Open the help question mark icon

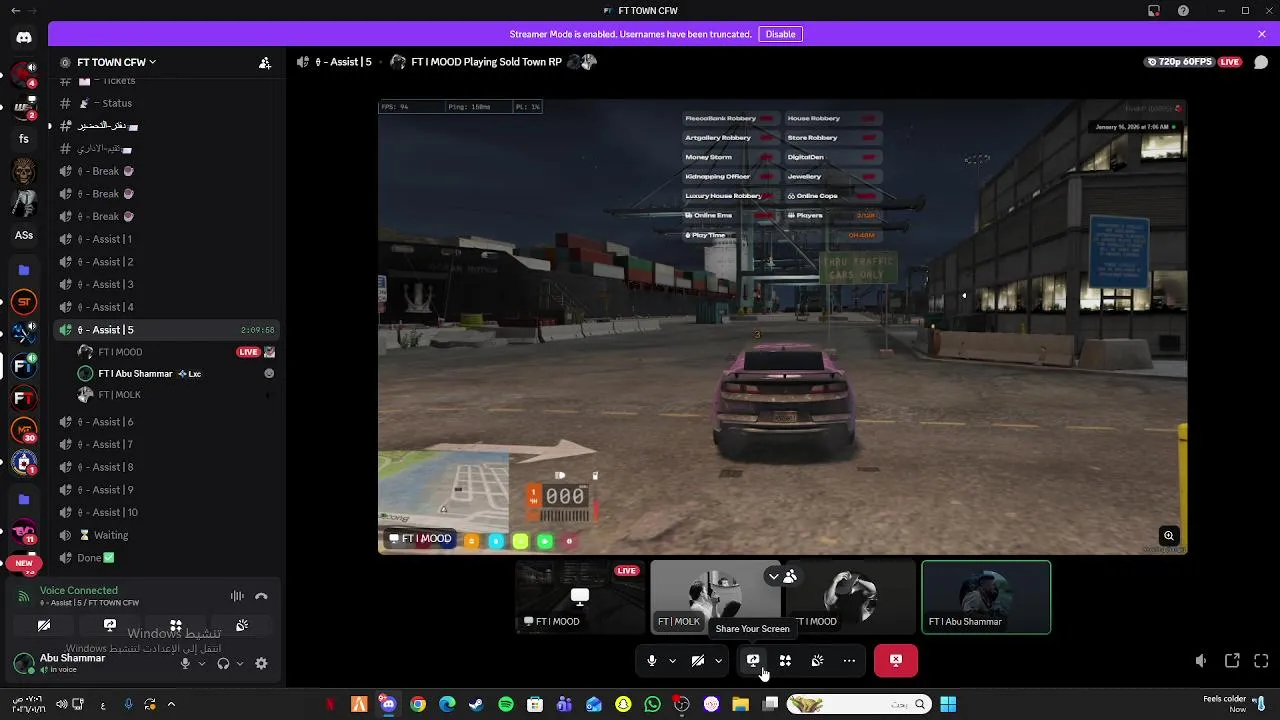click(1184, 11)
